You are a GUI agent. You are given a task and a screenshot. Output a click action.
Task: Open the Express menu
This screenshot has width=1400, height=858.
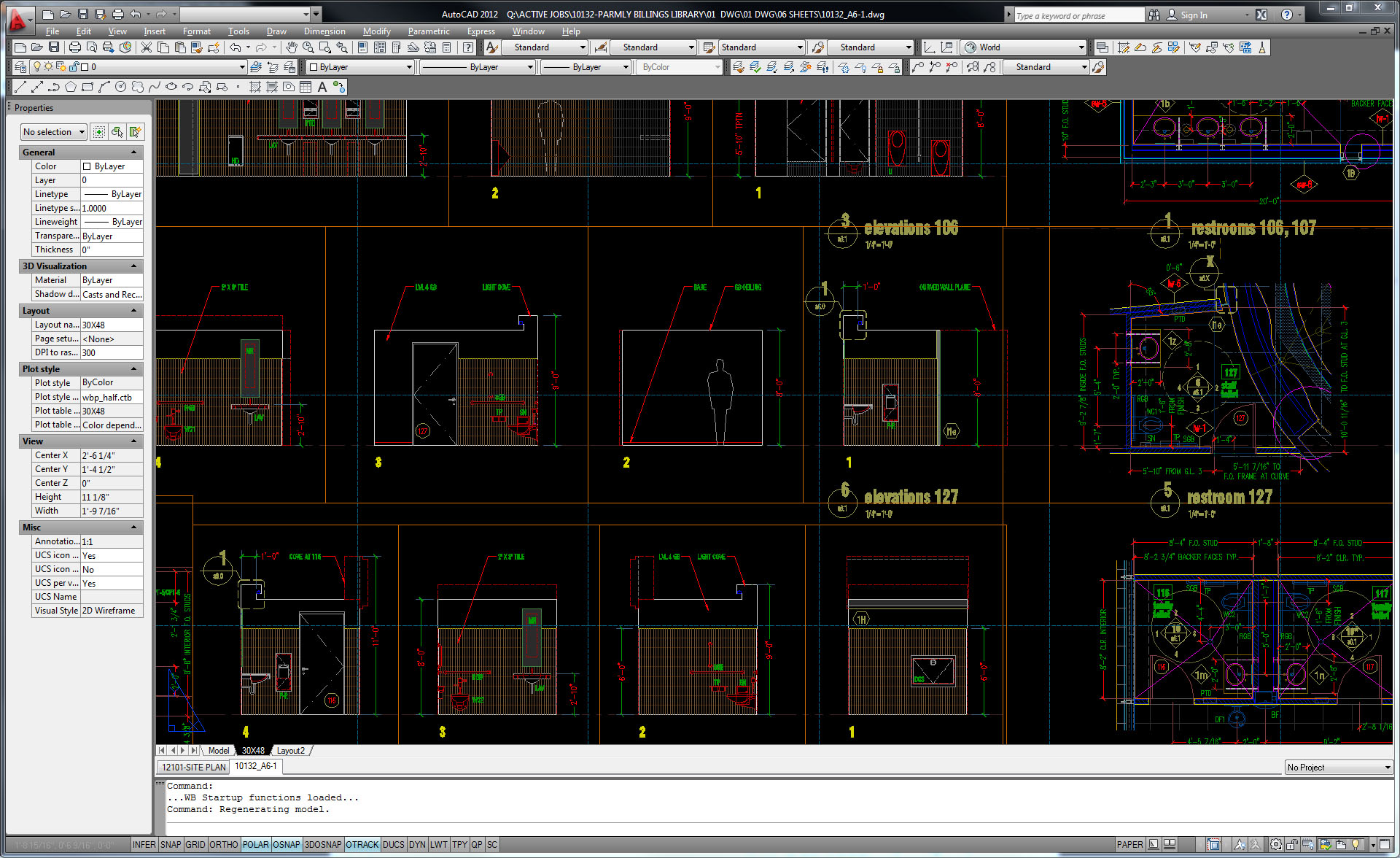click(481, 31)
